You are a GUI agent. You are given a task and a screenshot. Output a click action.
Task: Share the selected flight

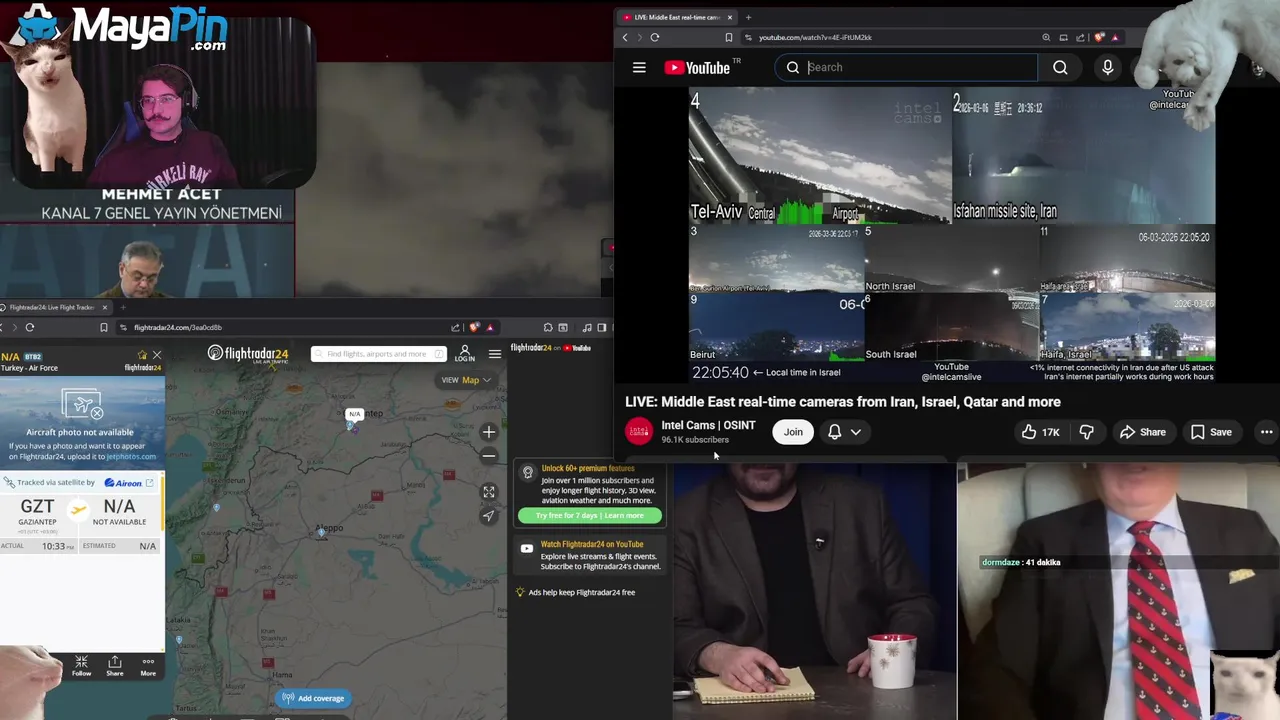click(115, 666)
